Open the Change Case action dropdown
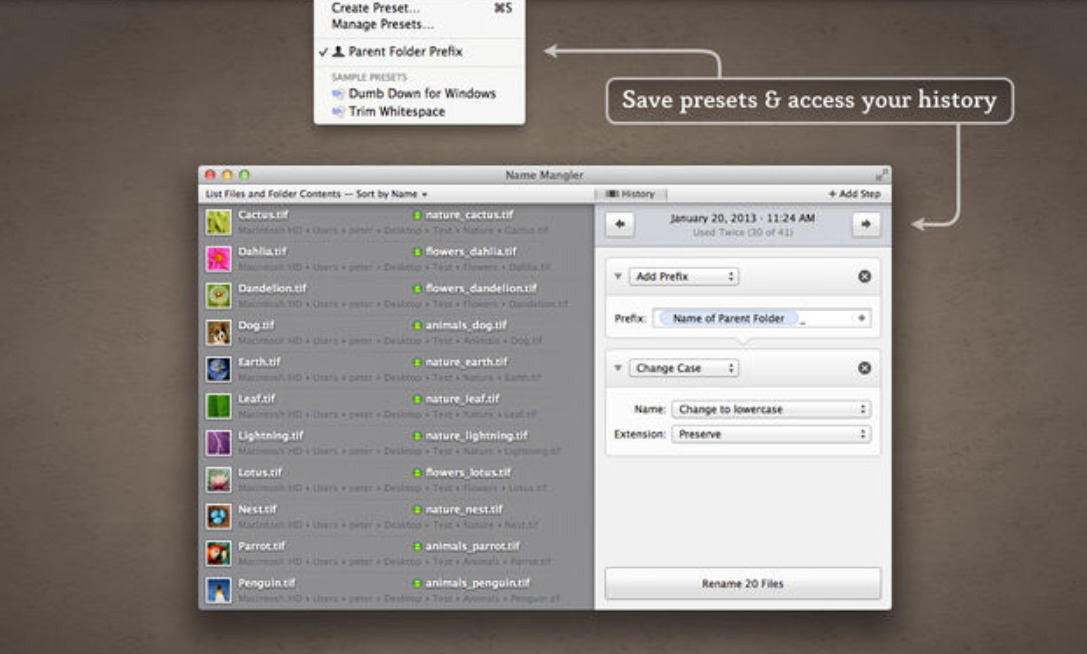This screenshot has height=654, width=1087. [684, 368]
